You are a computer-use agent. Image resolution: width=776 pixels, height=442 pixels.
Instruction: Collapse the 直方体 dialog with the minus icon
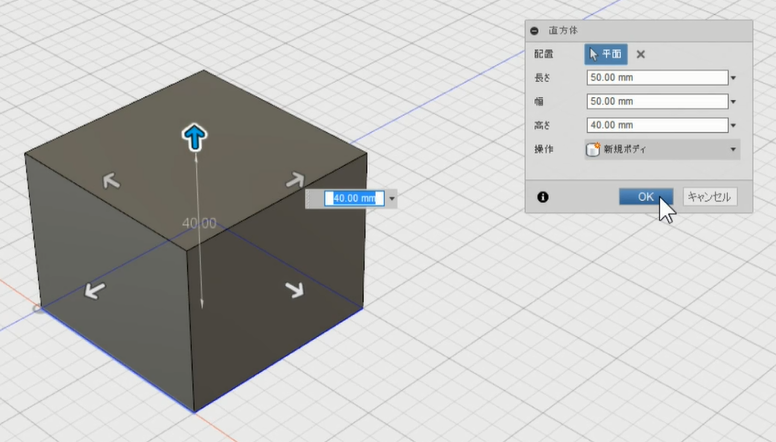[x=534, y=31]
